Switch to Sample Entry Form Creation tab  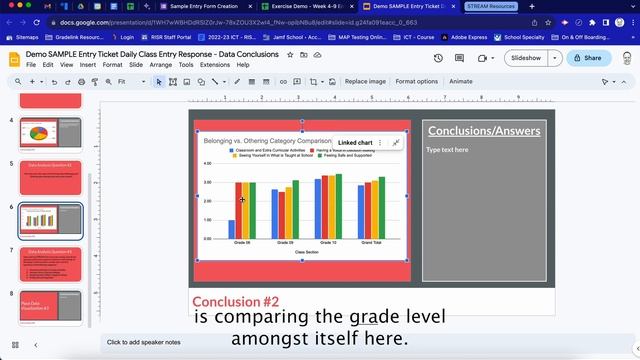204,7
